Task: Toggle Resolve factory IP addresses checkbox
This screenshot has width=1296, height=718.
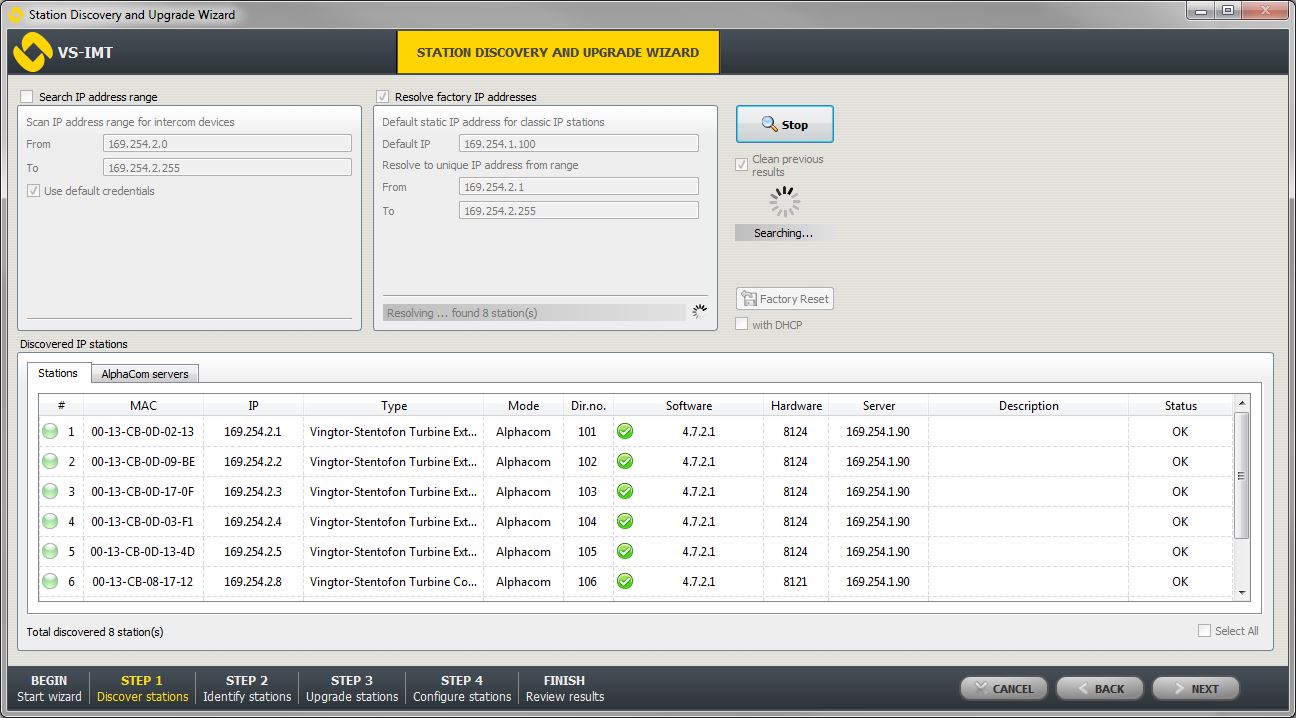Action: click(x=383, y=97)
